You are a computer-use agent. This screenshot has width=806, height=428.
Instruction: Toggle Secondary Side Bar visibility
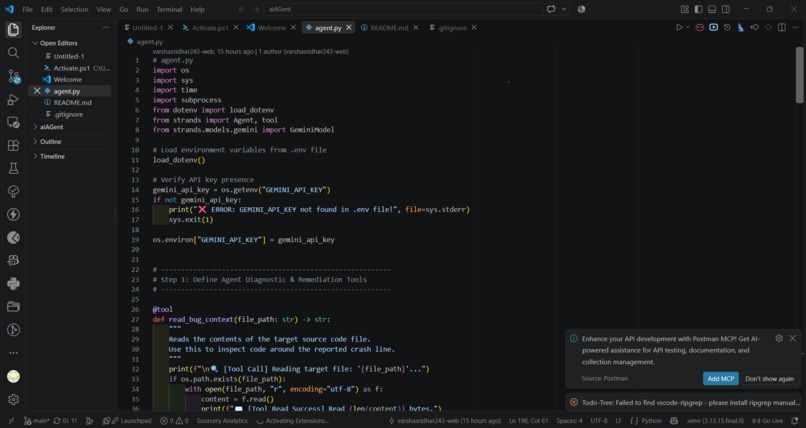click(726, 9)
